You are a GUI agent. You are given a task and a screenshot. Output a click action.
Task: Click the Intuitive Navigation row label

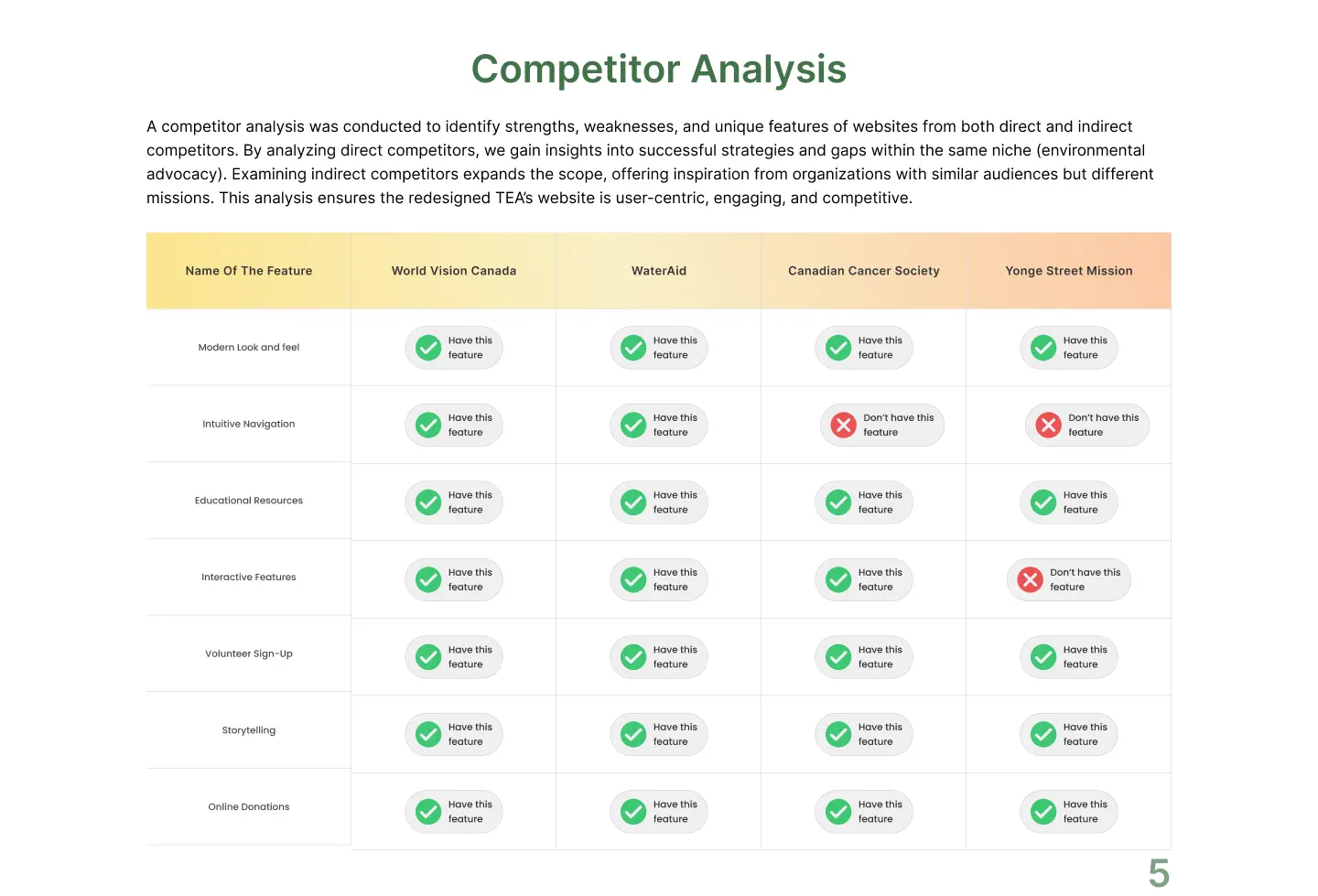(x=249, y=424)
